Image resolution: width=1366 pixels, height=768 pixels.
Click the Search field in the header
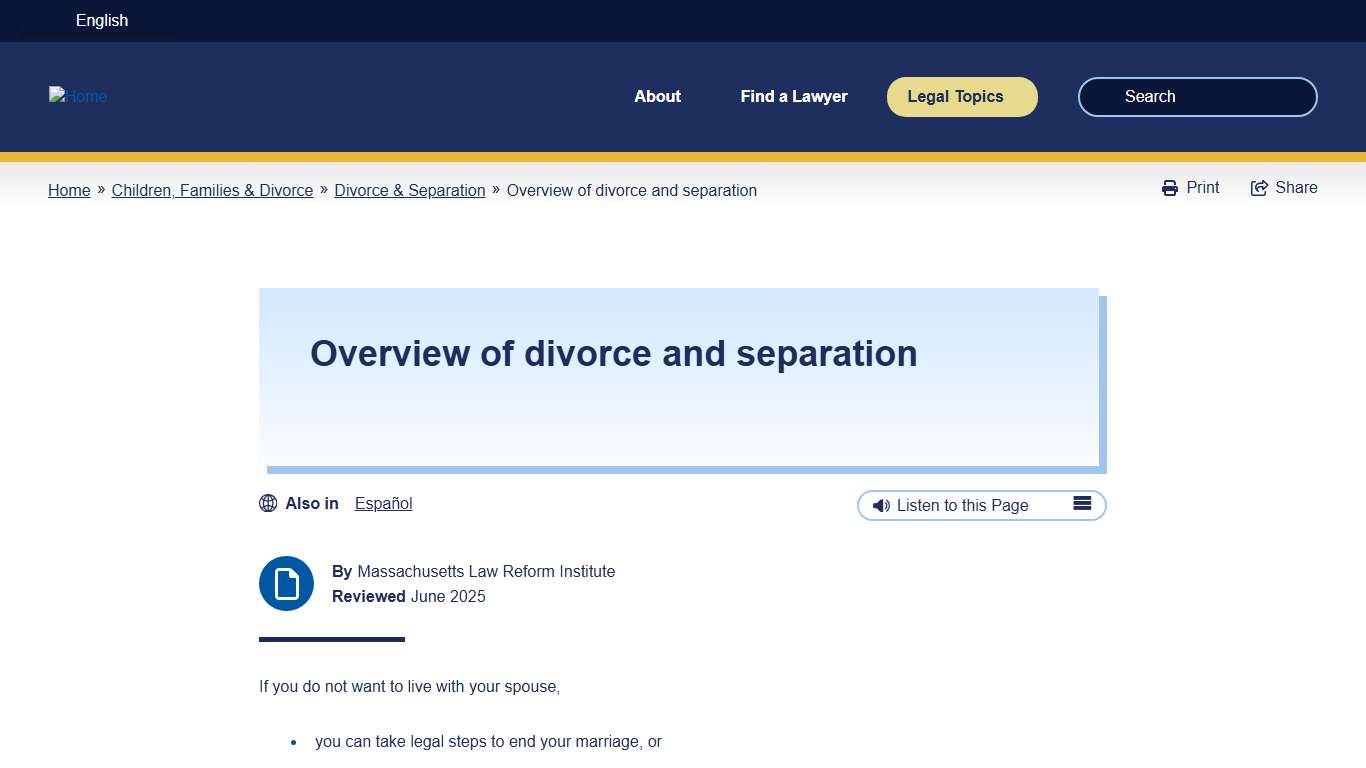coord(1196,96)
